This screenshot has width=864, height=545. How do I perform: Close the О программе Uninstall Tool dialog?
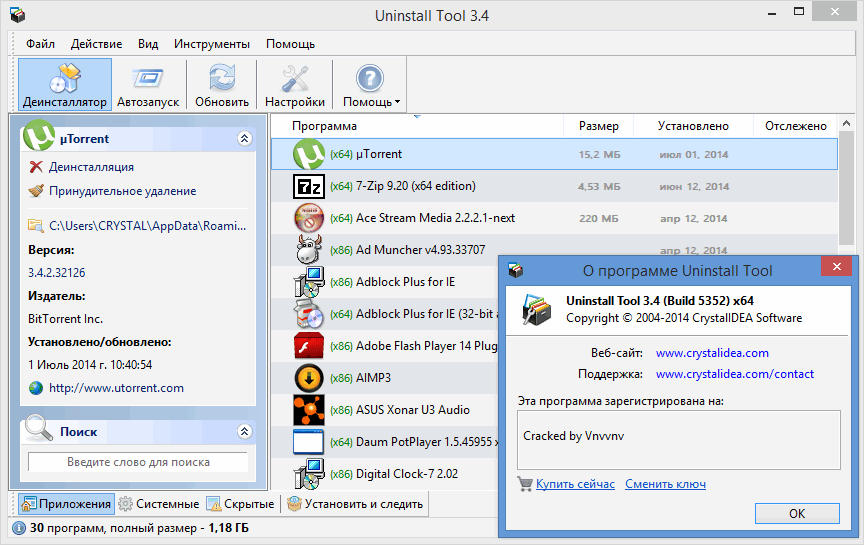click(836, 267)
